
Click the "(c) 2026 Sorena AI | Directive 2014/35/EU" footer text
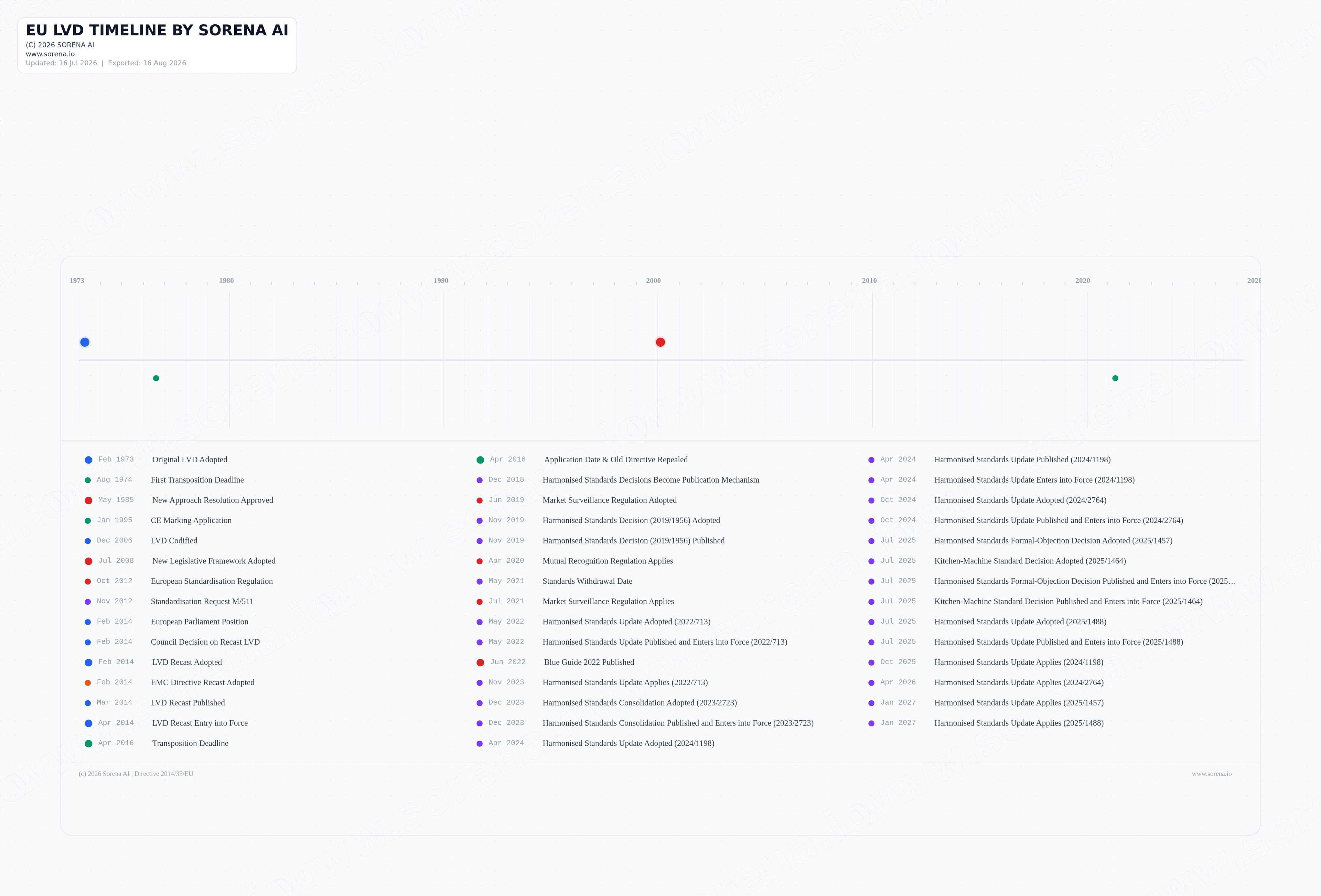136,774
